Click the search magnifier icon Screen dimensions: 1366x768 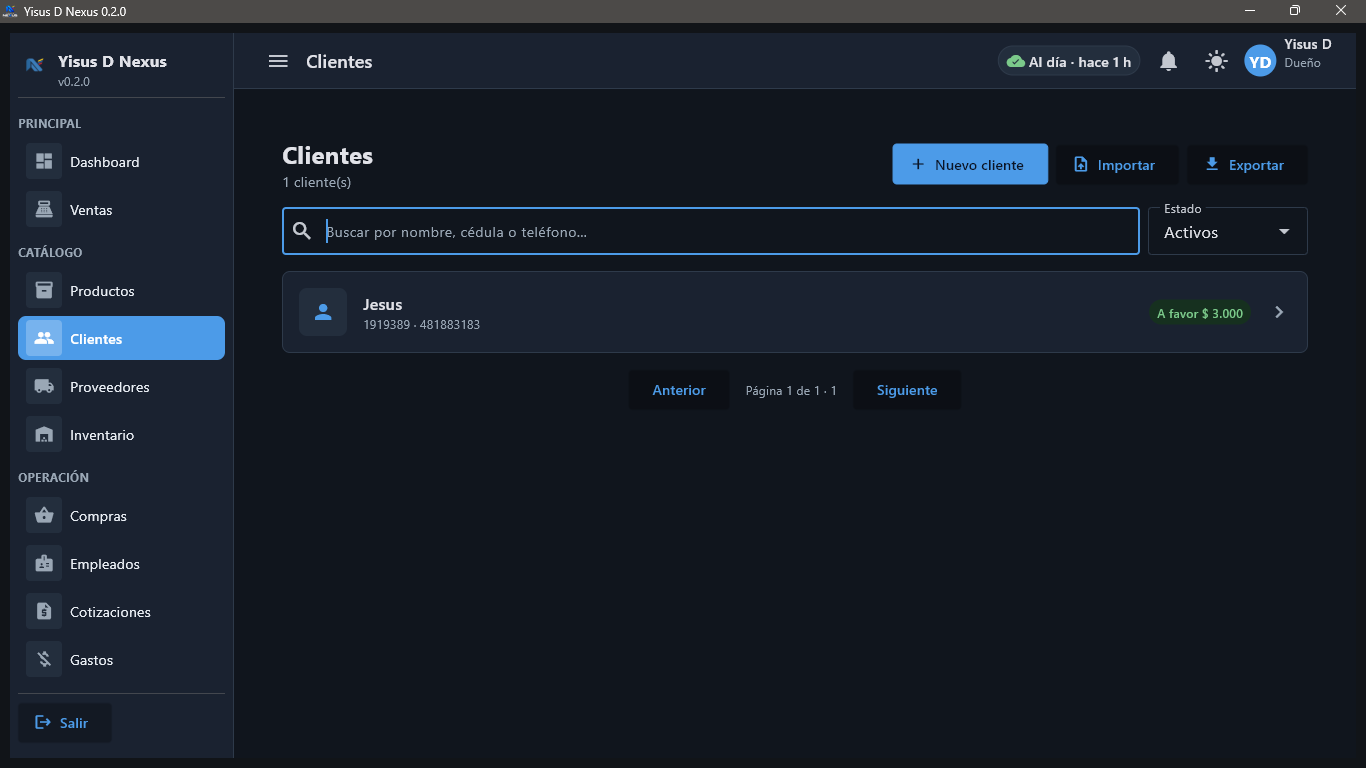tap(302, 231)
